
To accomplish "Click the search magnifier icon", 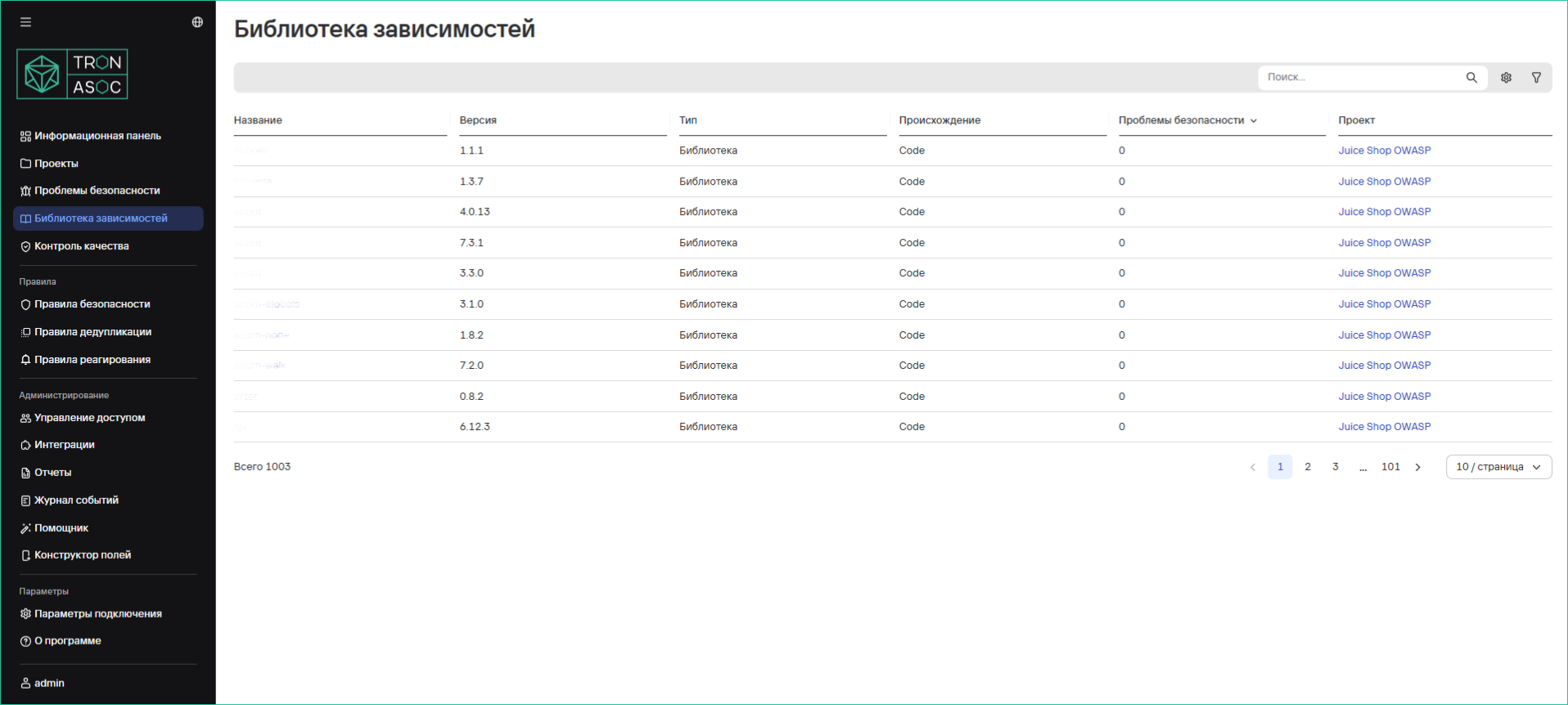I will 1471,78.
